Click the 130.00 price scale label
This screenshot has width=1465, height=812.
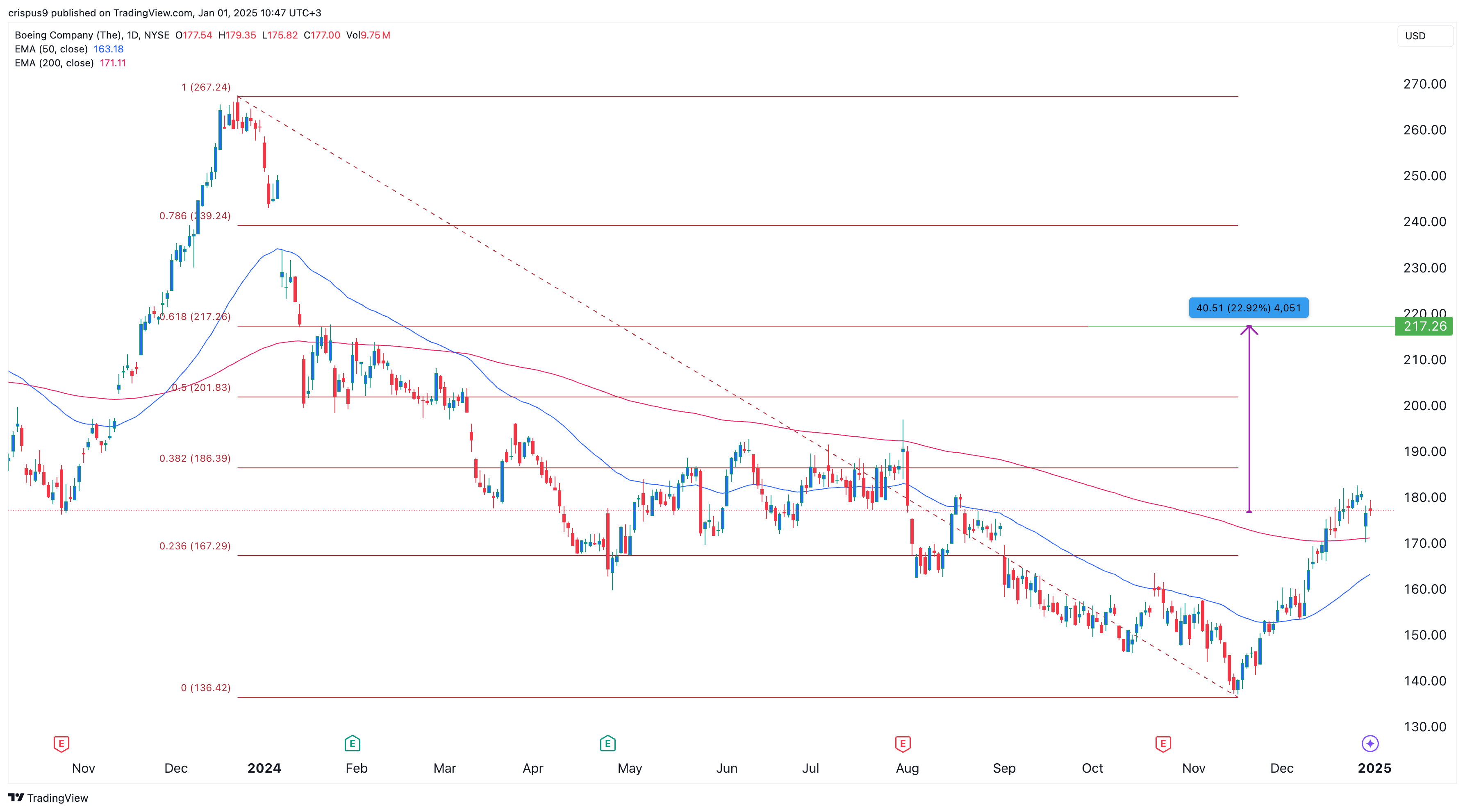[x=1424, y=727]
